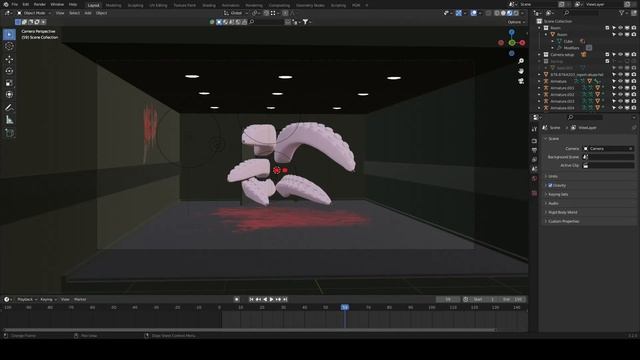Image resolution: width=640 pixels, height=360 pixels.
Task: Switch to the Modeling workspace tab
Action: coord(113,5)
